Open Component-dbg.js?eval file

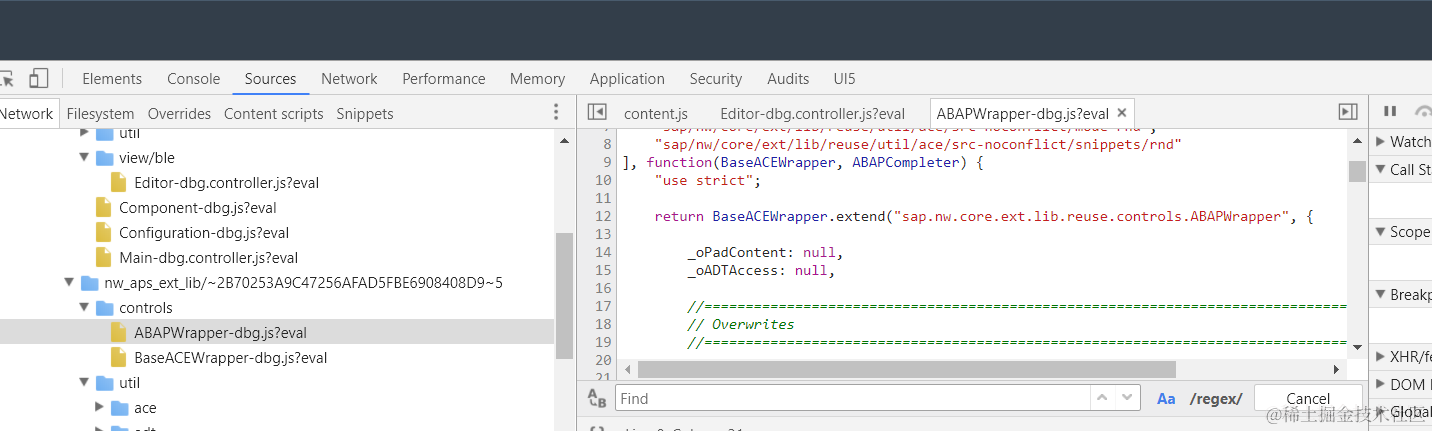pyautogui.click(x=198, y=208)
